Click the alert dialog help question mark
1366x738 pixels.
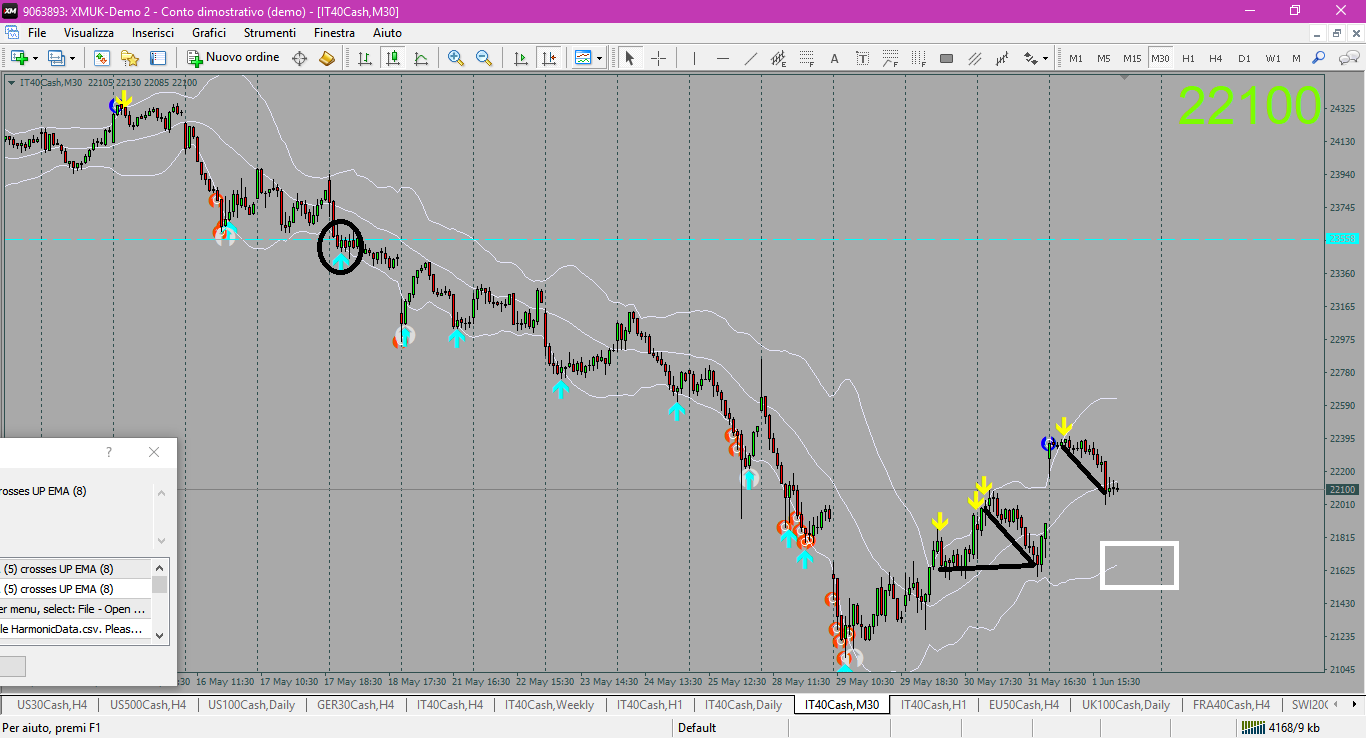pyautogui.click(x=109, y=452)
